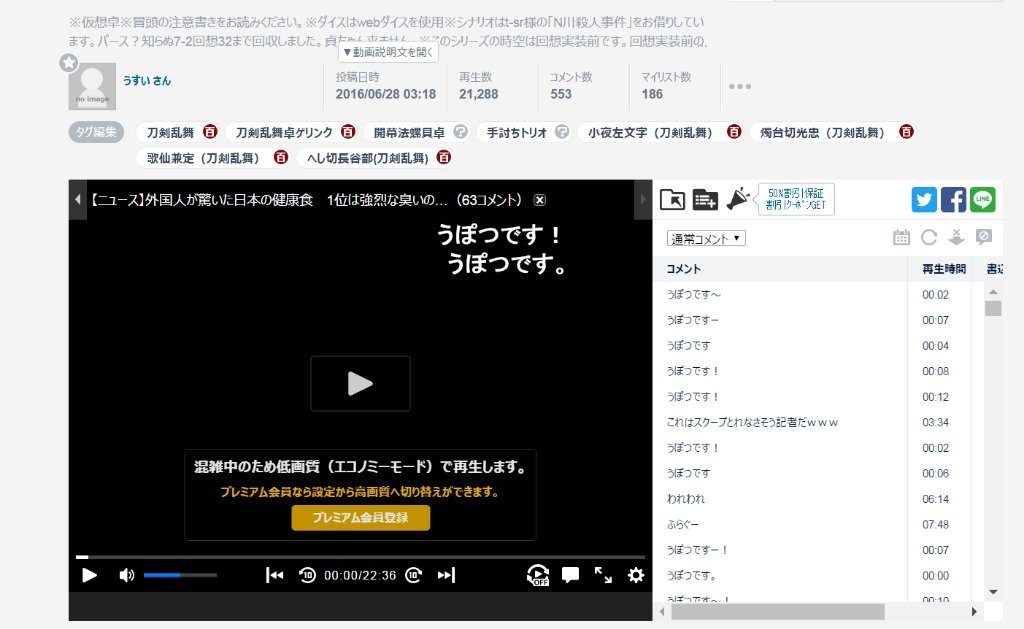Click the 21,288 view count
1024x629 pixels.
[x=479, y=94]
